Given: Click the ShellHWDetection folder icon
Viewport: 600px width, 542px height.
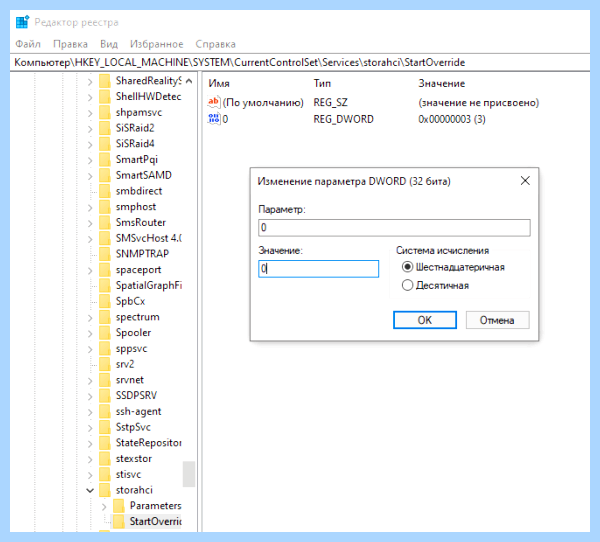Looking at the screenshot, I should (104, 96).
